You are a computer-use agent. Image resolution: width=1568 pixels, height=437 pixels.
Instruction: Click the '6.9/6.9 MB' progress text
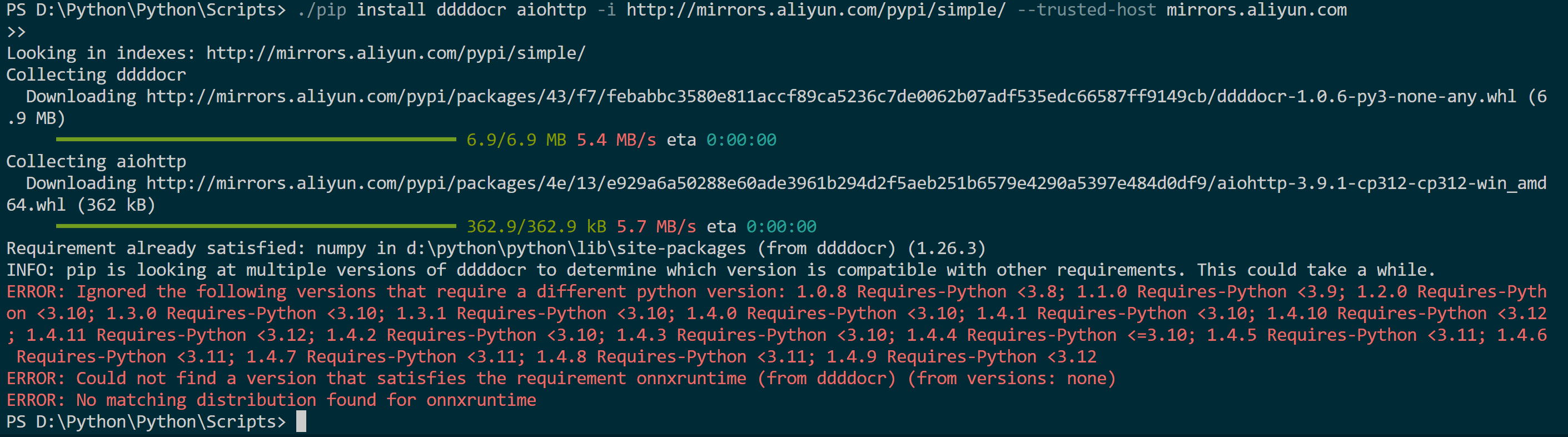point(516,141)
